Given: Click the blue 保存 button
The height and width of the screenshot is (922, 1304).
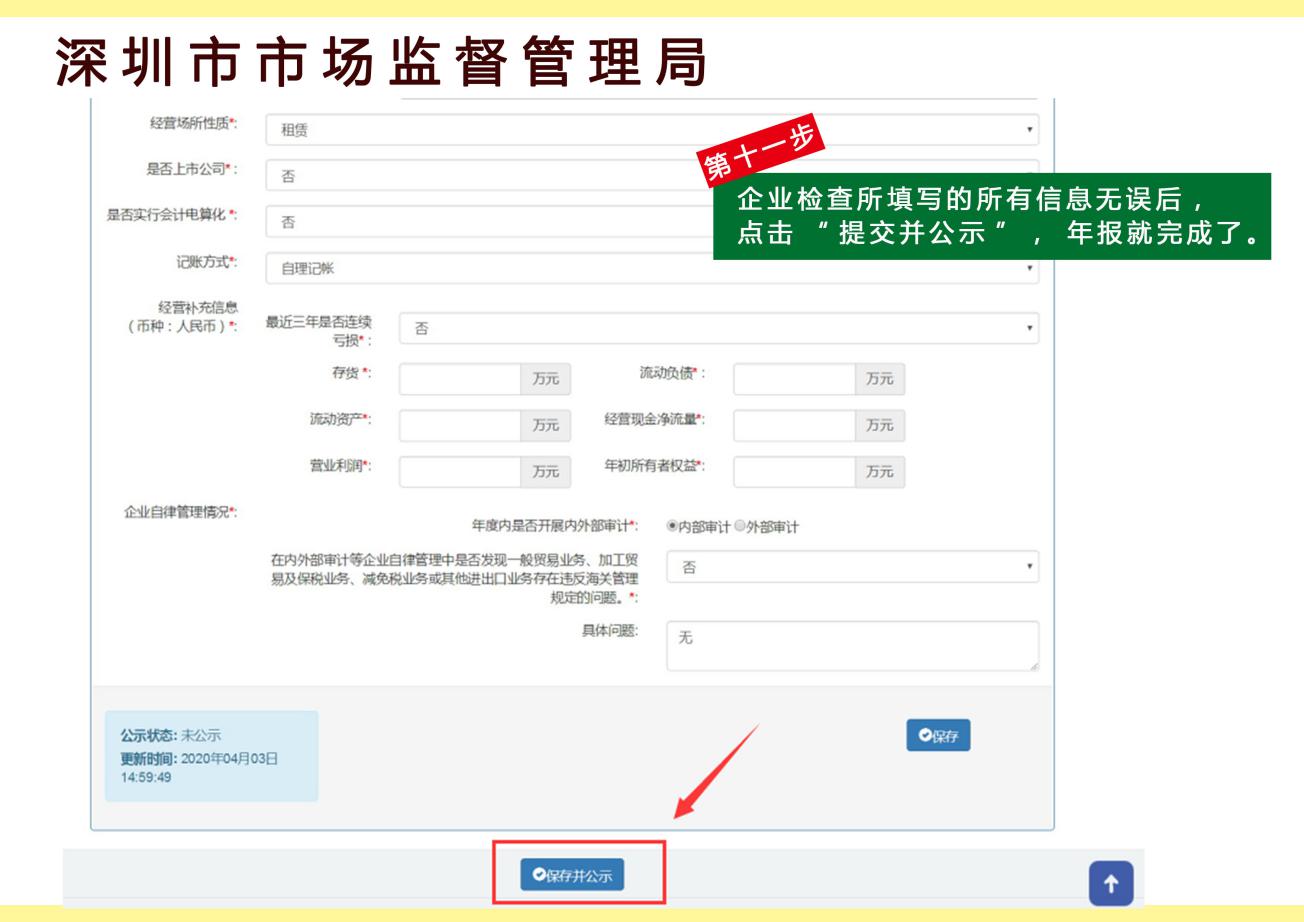Looking at the screenshot, I should pyautogui.click(x=938, y=735).
